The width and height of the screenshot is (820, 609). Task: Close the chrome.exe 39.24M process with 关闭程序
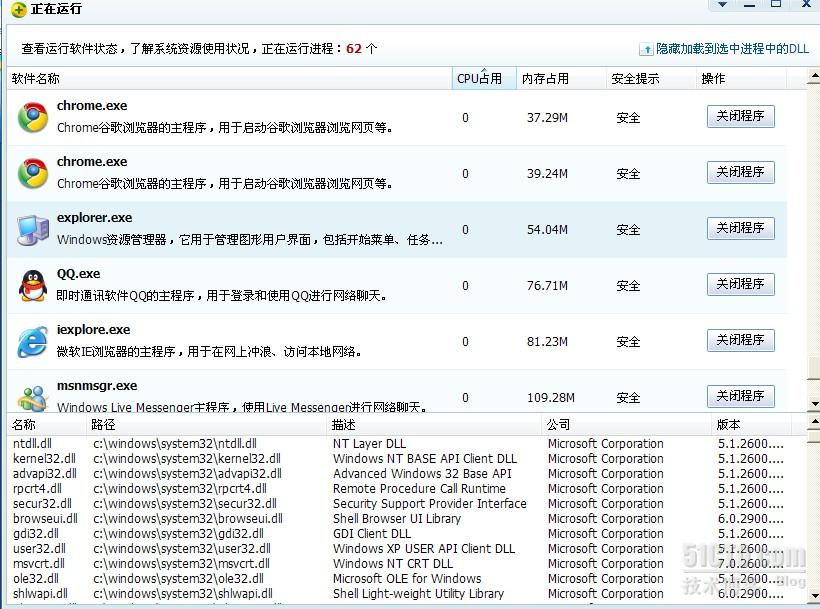pyautogui.click(x=741, y=172)
